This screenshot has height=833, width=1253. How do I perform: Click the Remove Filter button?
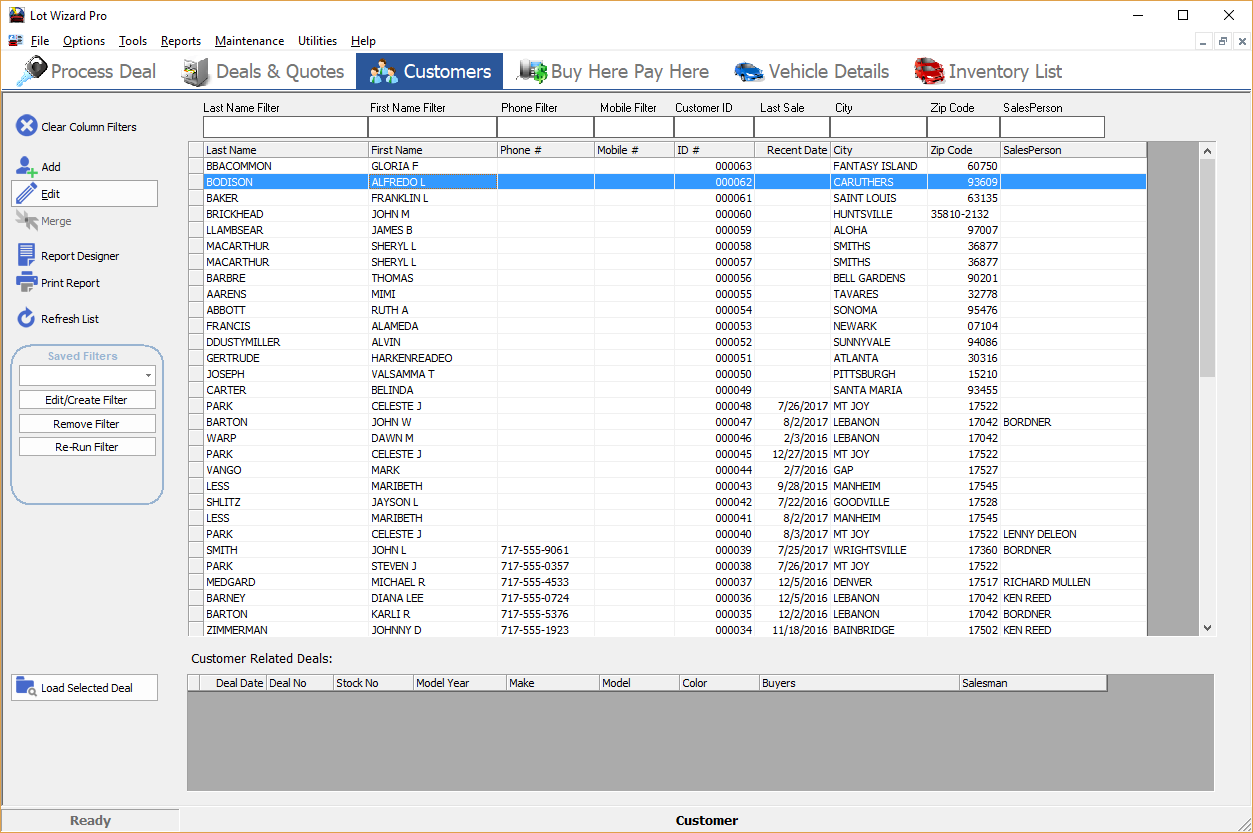[87, 423]
